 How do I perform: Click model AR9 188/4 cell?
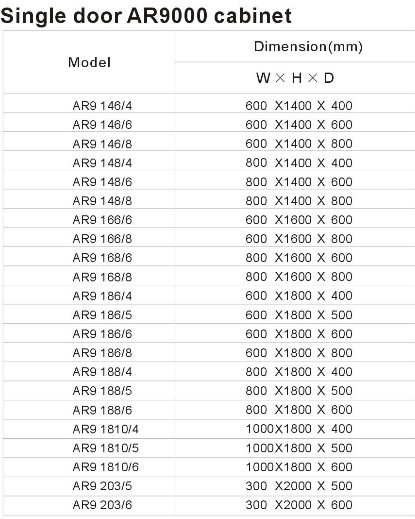(102, 372)
